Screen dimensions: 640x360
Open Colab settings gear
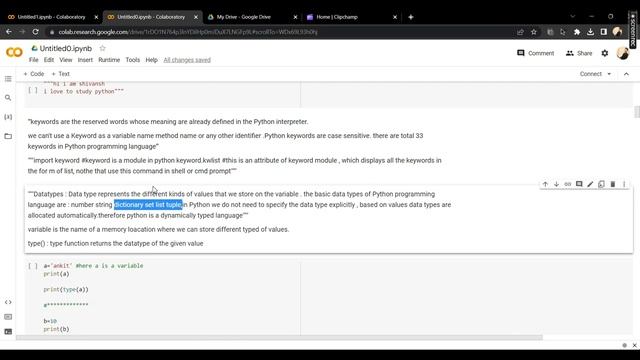click(605, 53)
